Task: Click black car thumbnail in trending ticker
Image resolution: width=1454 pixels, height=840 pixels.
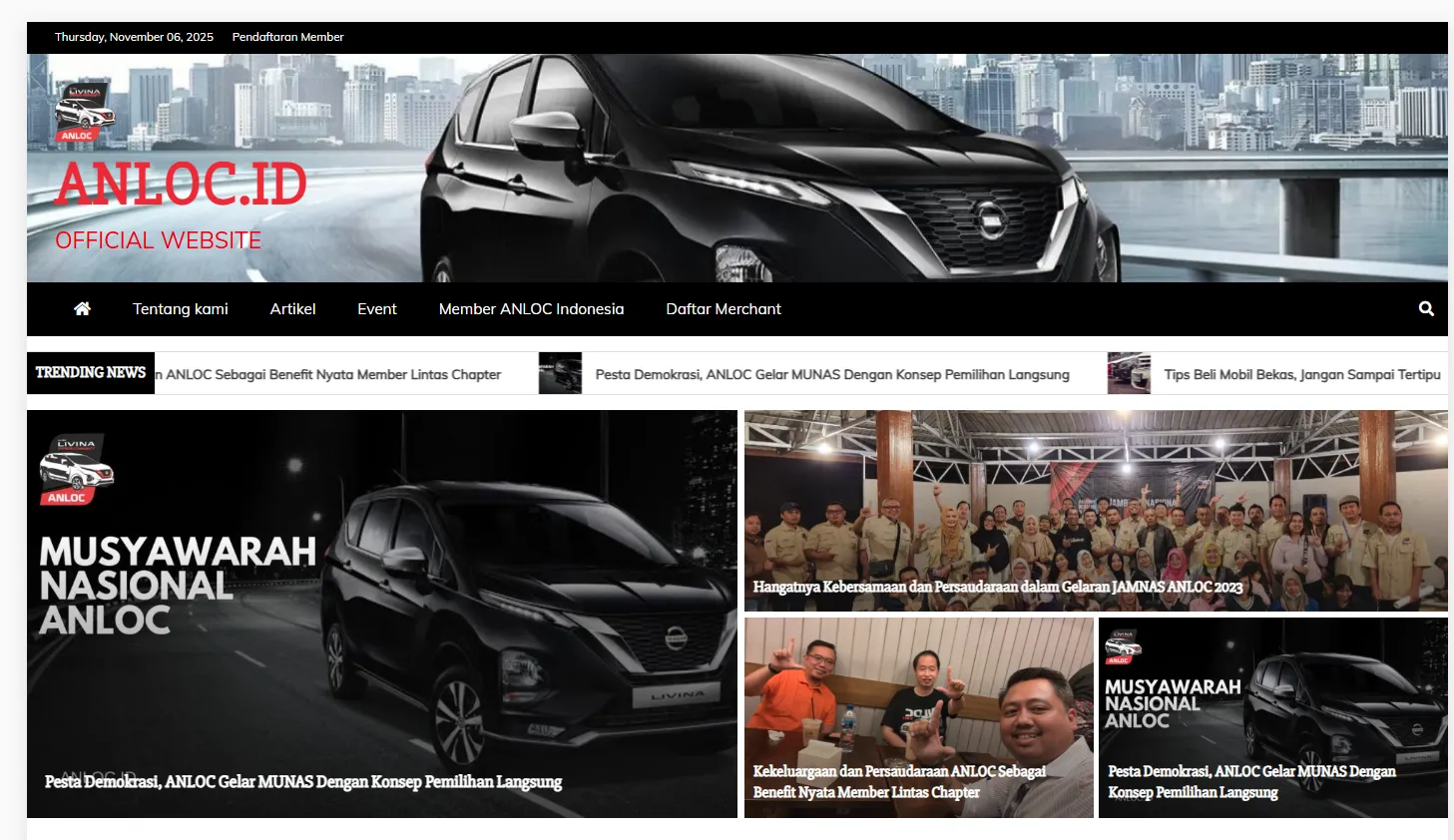Action: coord(560,374)
